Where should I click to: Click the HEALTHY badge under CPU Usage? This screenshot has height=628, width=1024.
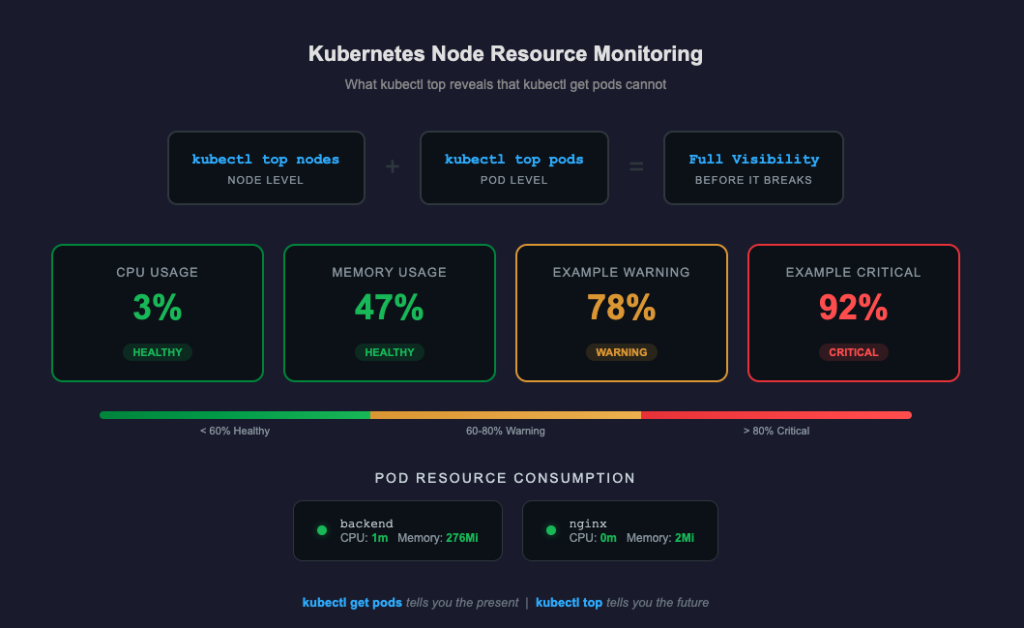157,352
